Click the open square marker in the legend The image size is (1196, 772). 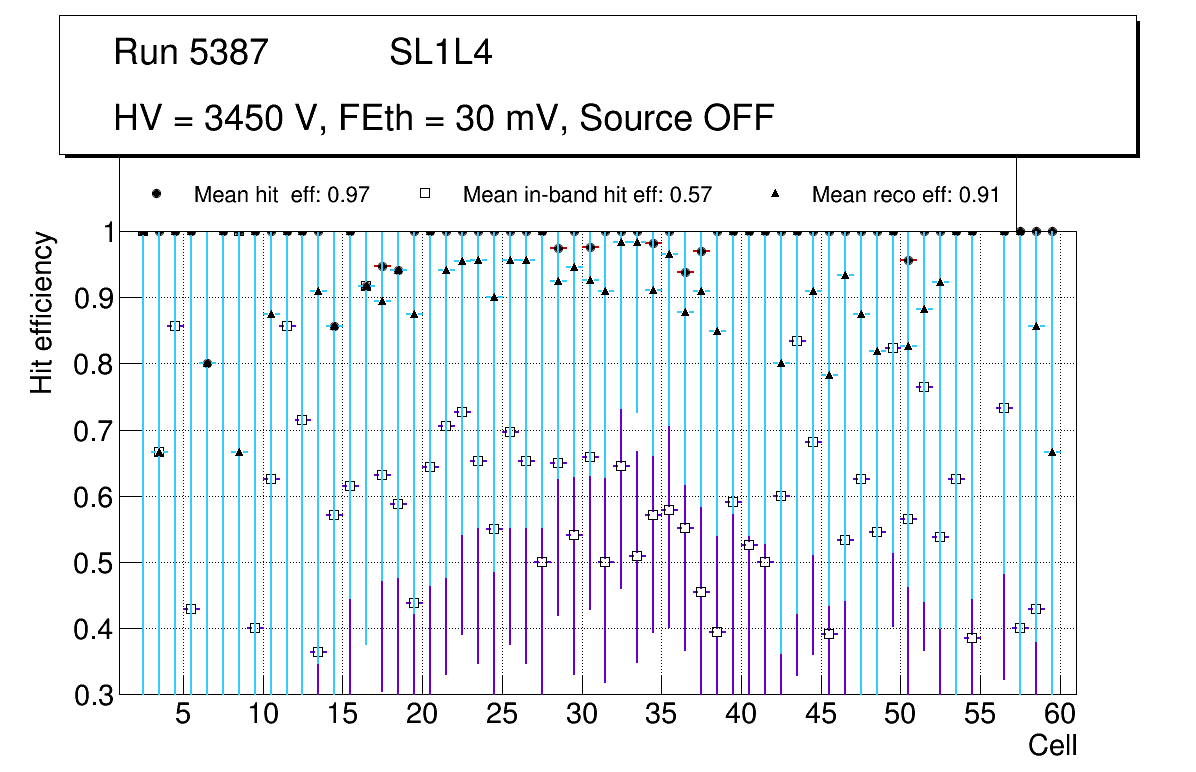point(424,194)
